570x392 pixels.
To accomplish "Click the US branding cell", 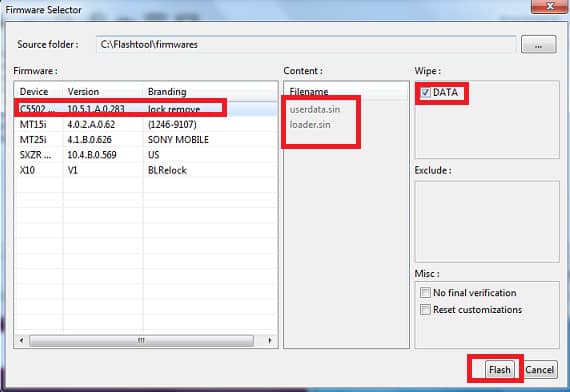I will tap(153, 155).
